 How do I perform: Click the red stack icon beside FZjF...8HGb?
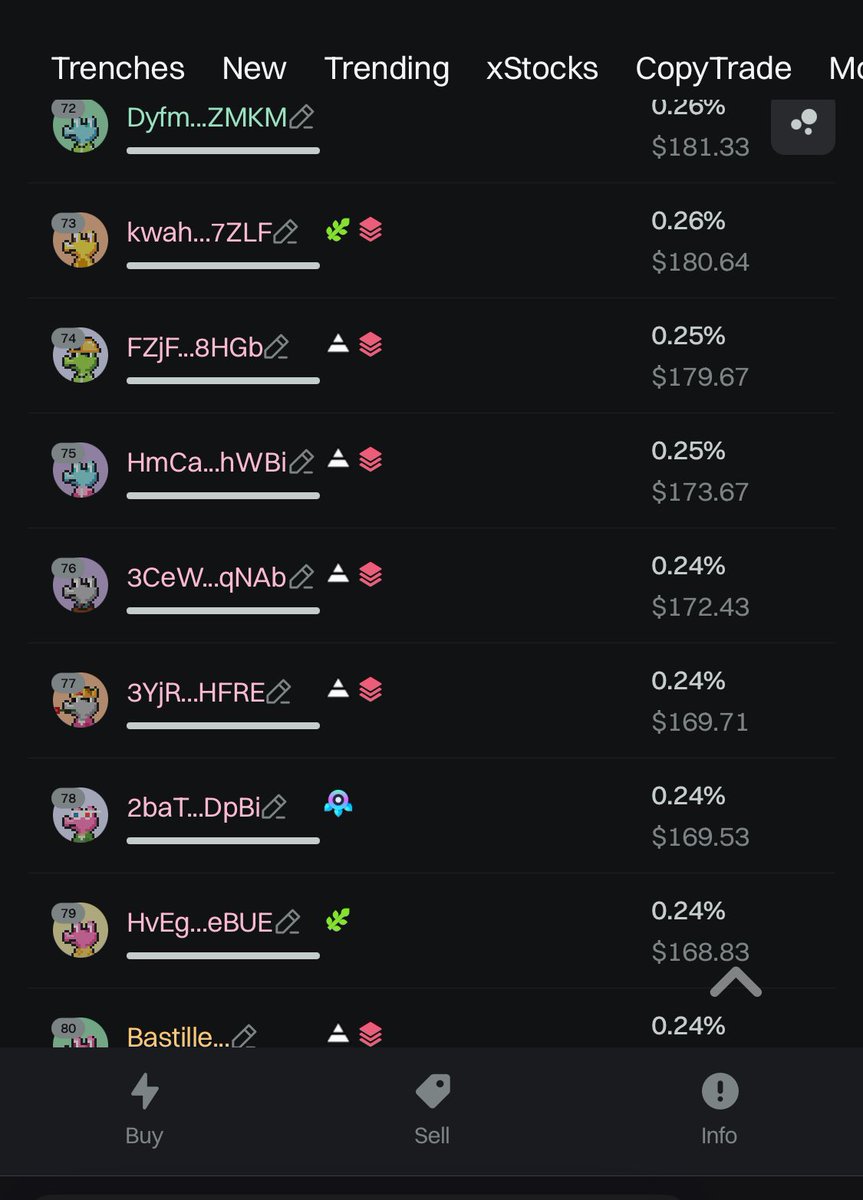point(370,346)
